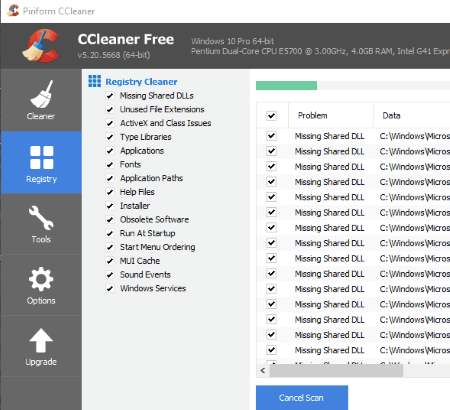This screenshot has width=450, height=410.
Task: Uncheck the first Missing Shared DLL result
Action: pyautogui.click(x=272, y=136)
